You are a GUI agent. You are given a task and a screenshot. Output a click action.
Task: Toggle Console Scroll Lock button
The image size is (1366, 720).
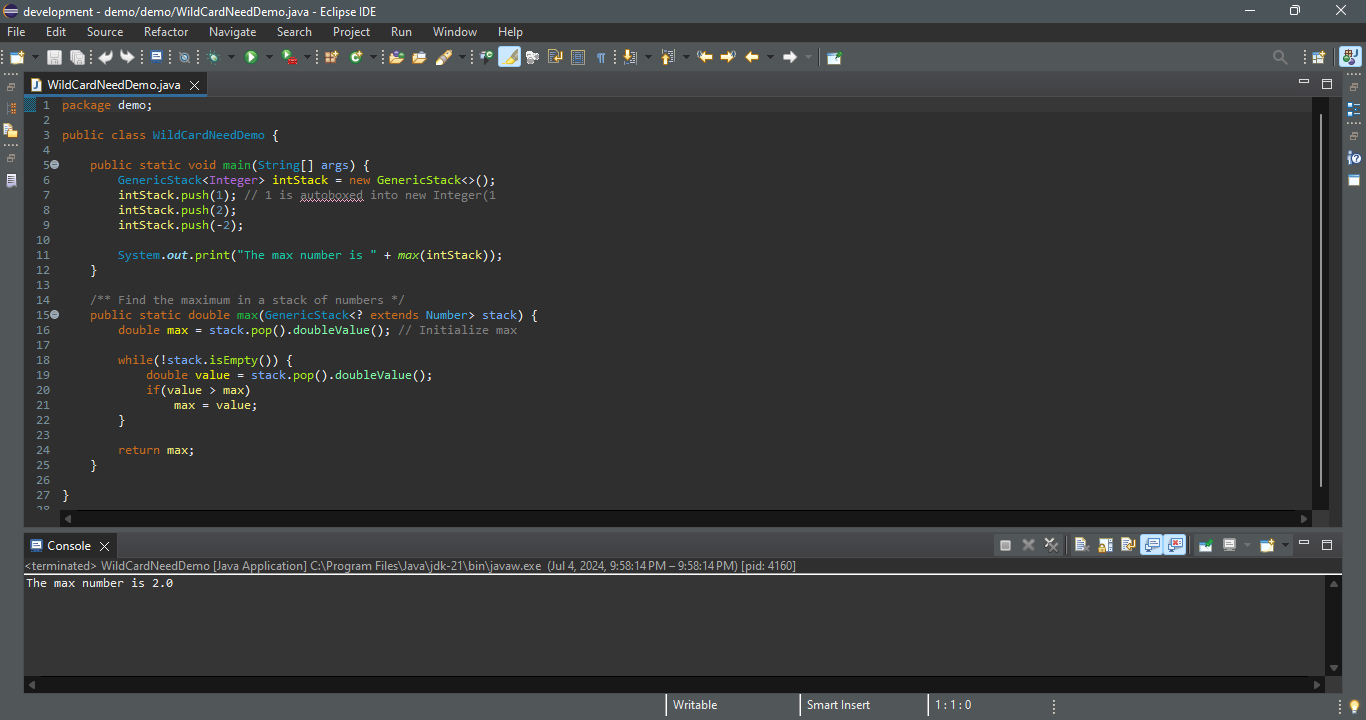1105,545
